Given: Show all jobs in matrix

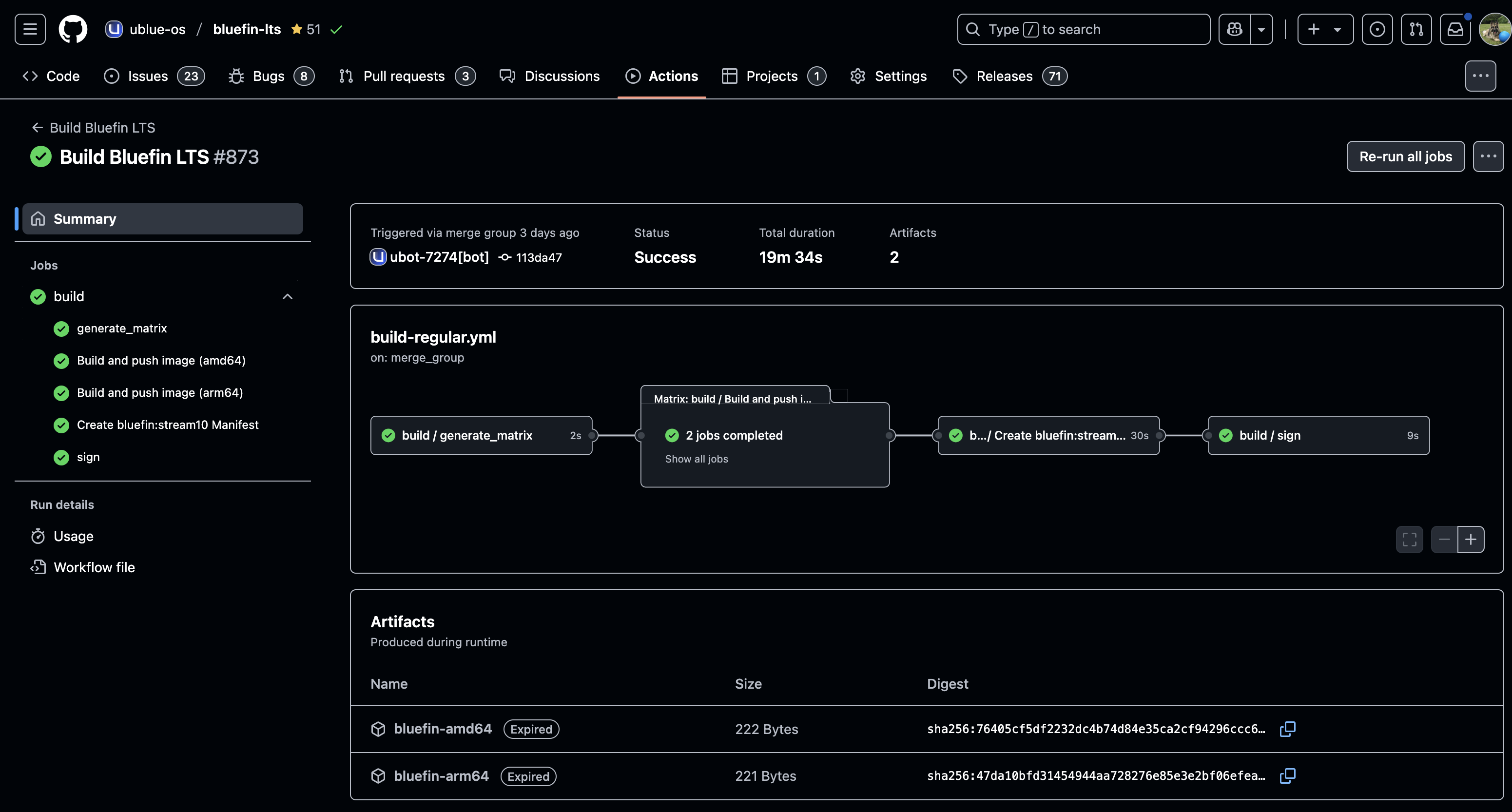Looking at the screenshot, I should 696,459.
